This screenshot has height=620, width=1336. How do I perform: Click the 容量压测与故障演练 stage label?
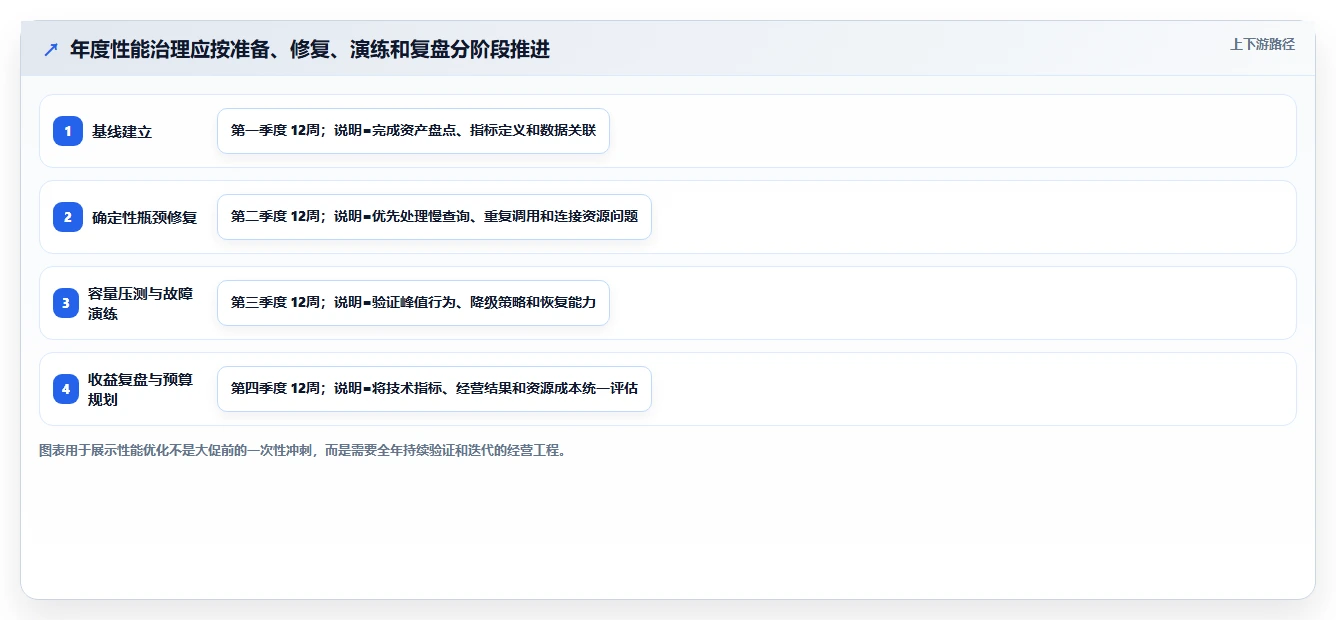point(140,303)
